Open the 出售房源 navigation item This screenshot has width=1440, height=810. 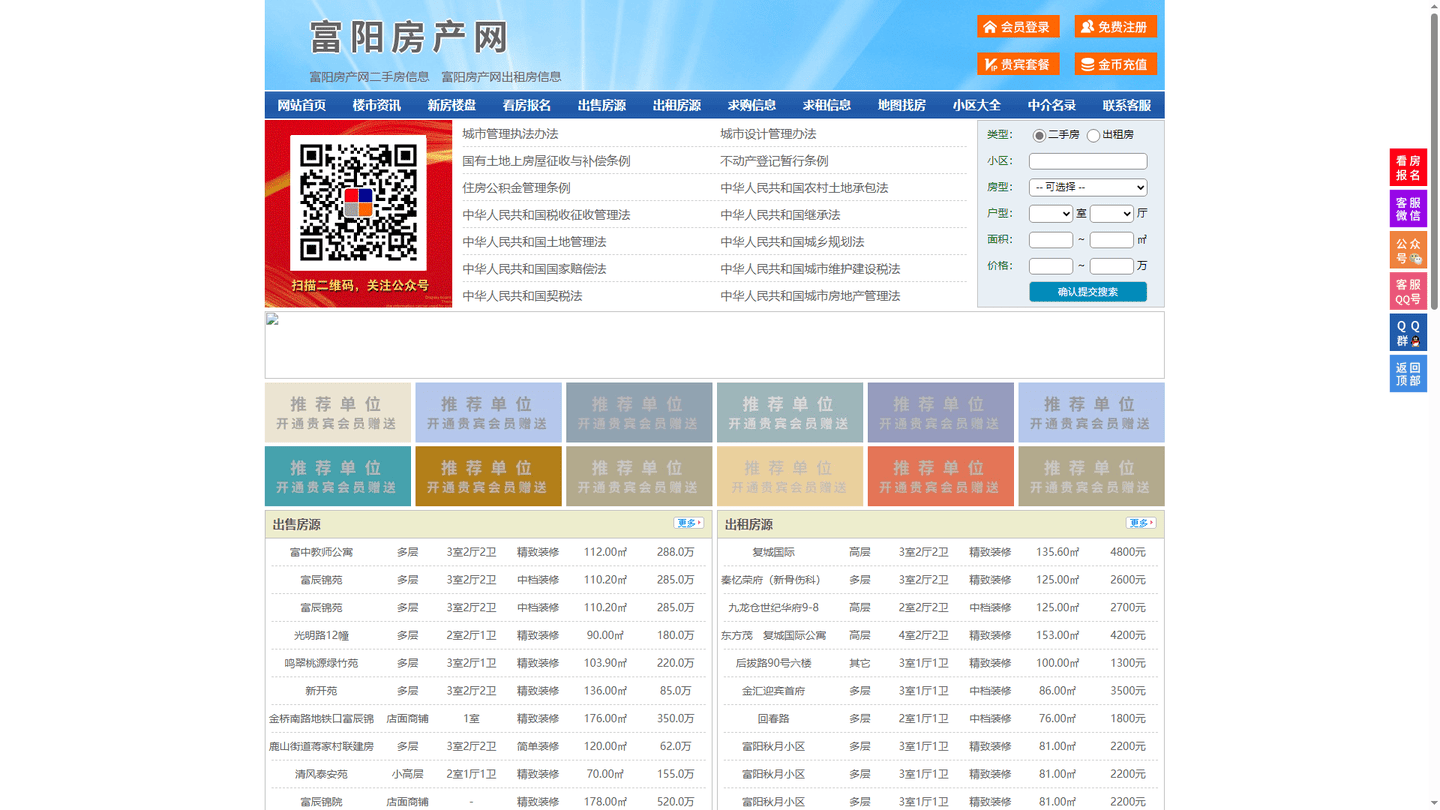(602, 105)
